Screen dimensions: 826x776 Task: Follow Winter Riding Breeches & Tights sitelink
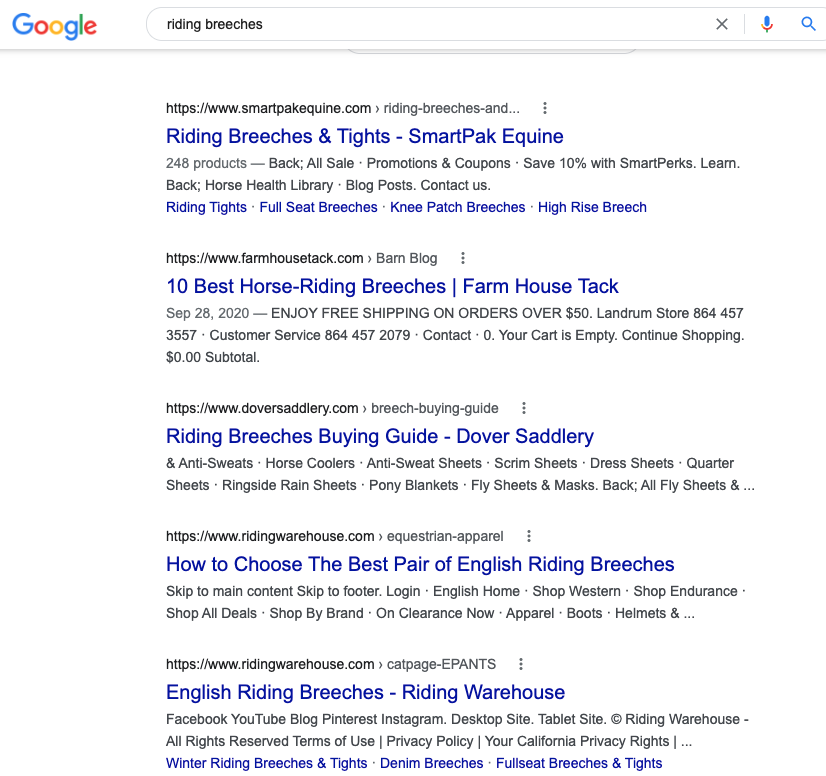267,763
